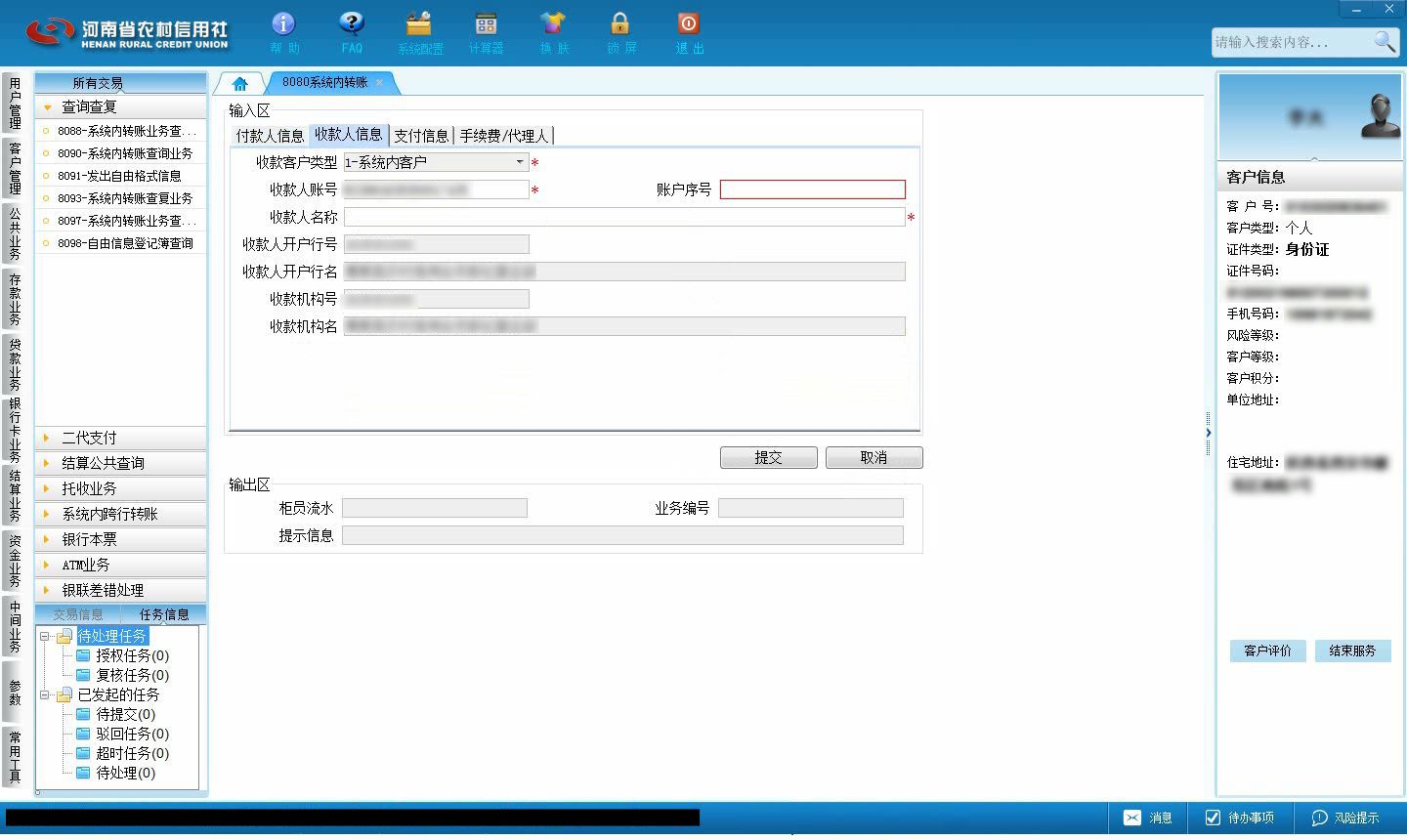The height and width of the screenshot is (840, 1407).
Task: Open the 帮助 (Help) toolbar icon
Action: point(283,33)
